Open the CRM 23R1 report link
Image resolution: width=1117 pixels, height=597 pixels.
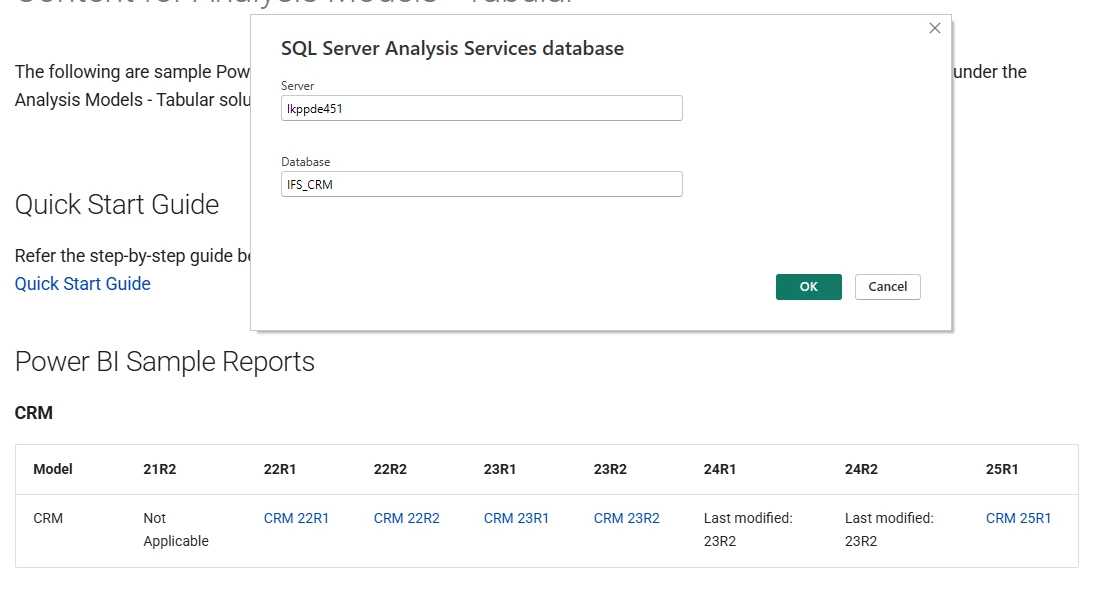pyautogui.click(x=516, y=518)
